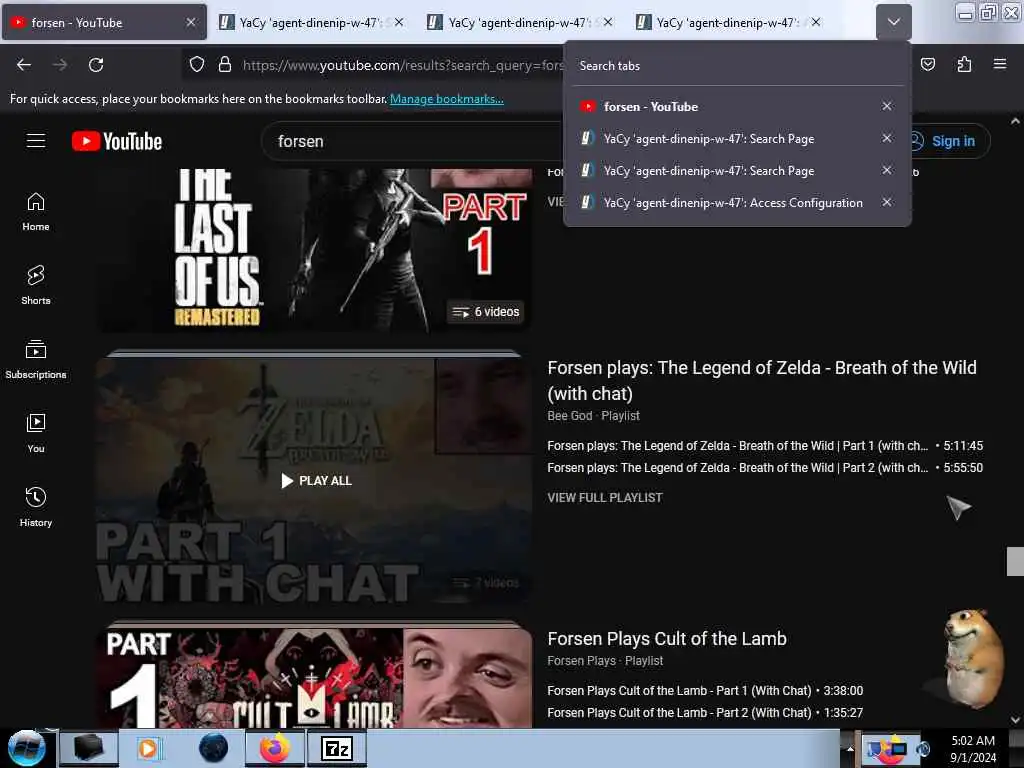This screenshot has width=1024, height=768.
Task: Switch to the forsen - YouTube tab
Action: [x=104, y=22]
